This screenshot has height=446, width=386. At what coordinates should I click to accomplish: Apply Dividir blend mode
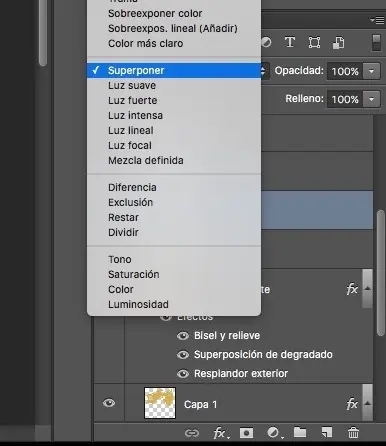tap(174, 233)
